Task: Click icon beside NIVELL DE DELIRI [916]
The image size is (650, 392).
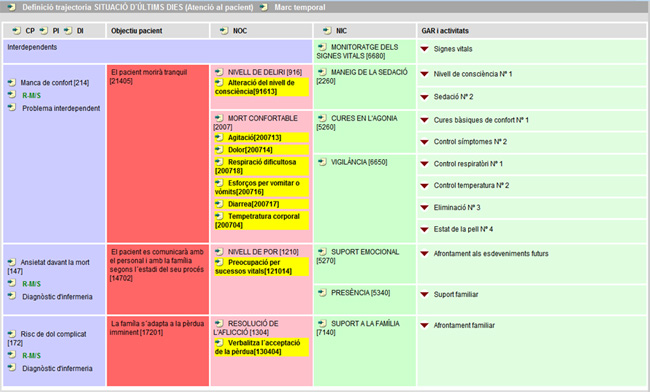Action: point(219,72)
